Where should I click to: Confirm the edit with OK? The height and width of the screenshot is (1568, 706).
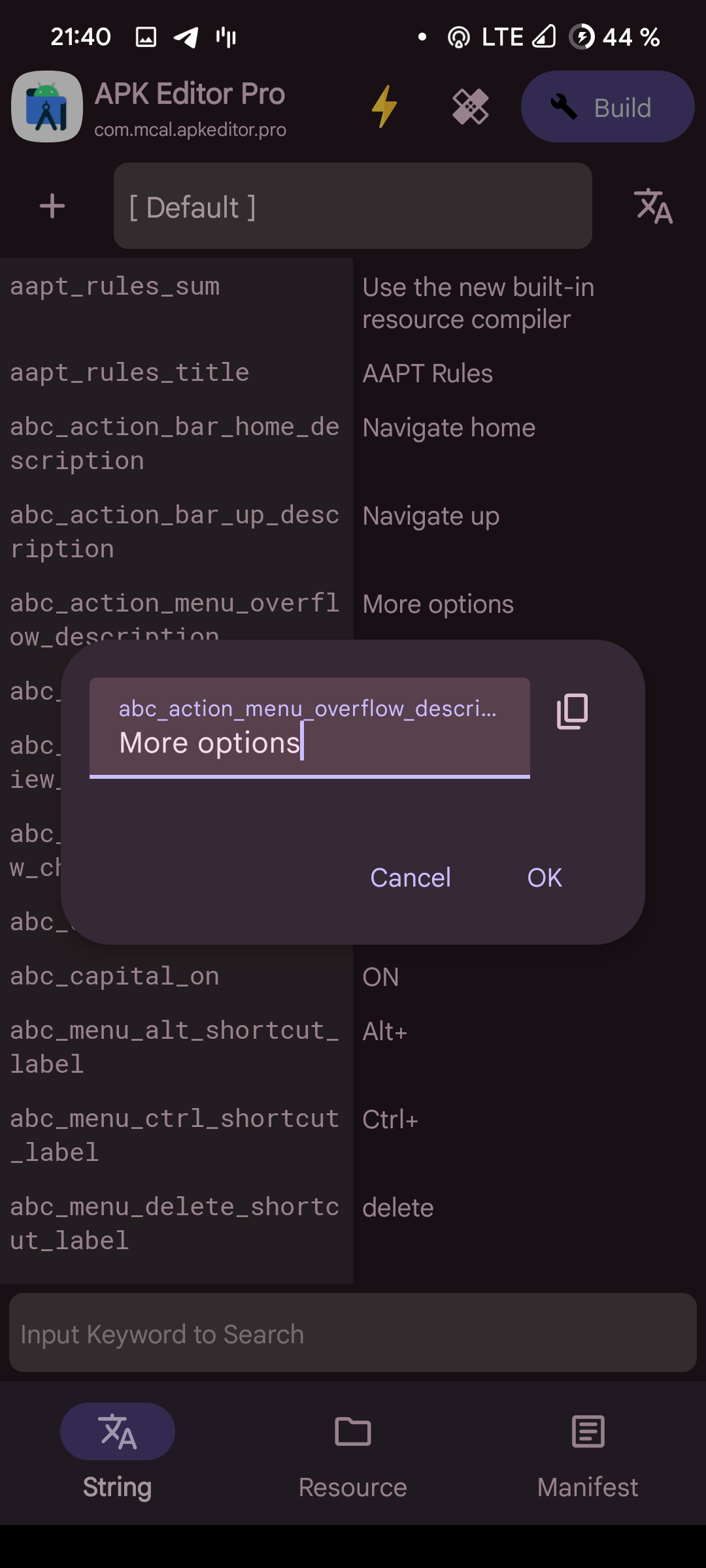545,877
